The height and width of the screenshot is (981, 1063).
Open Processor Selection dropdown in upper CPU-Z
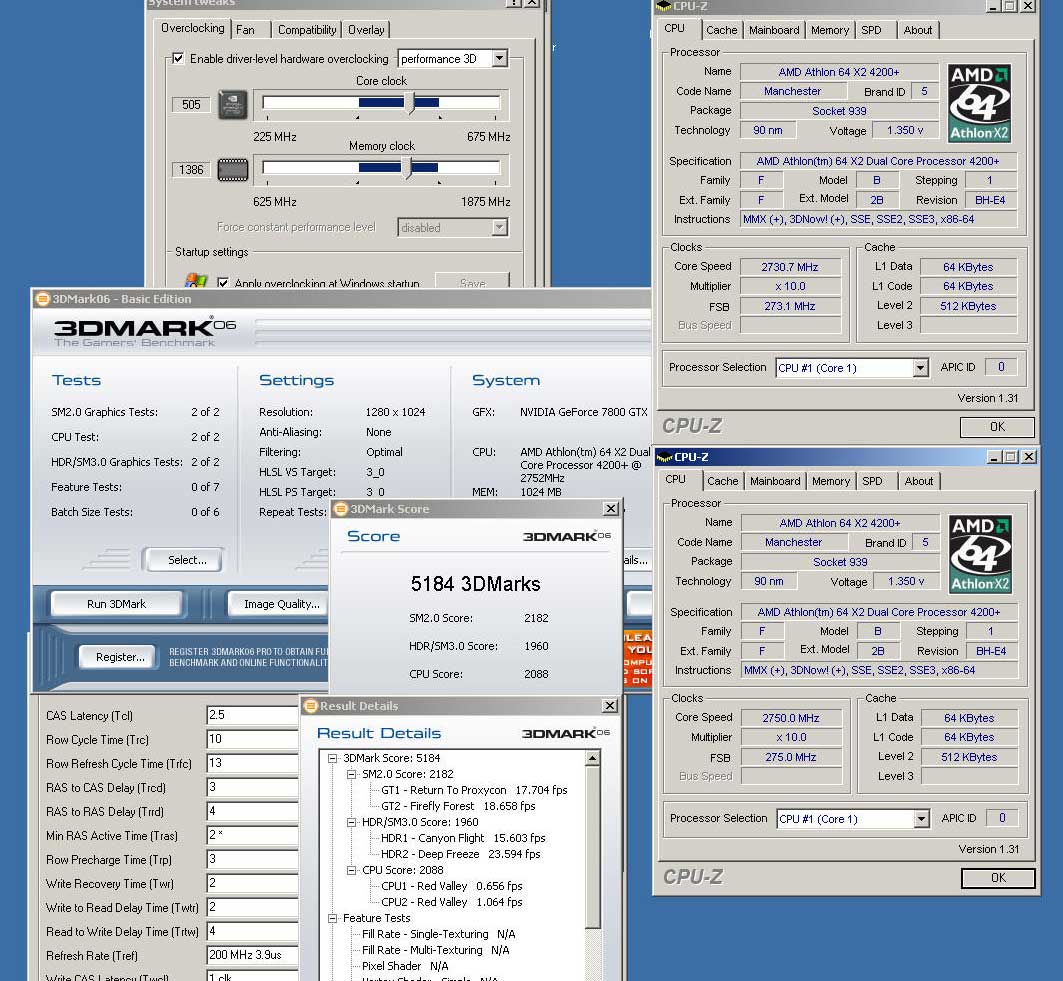[x=920, y=367]
